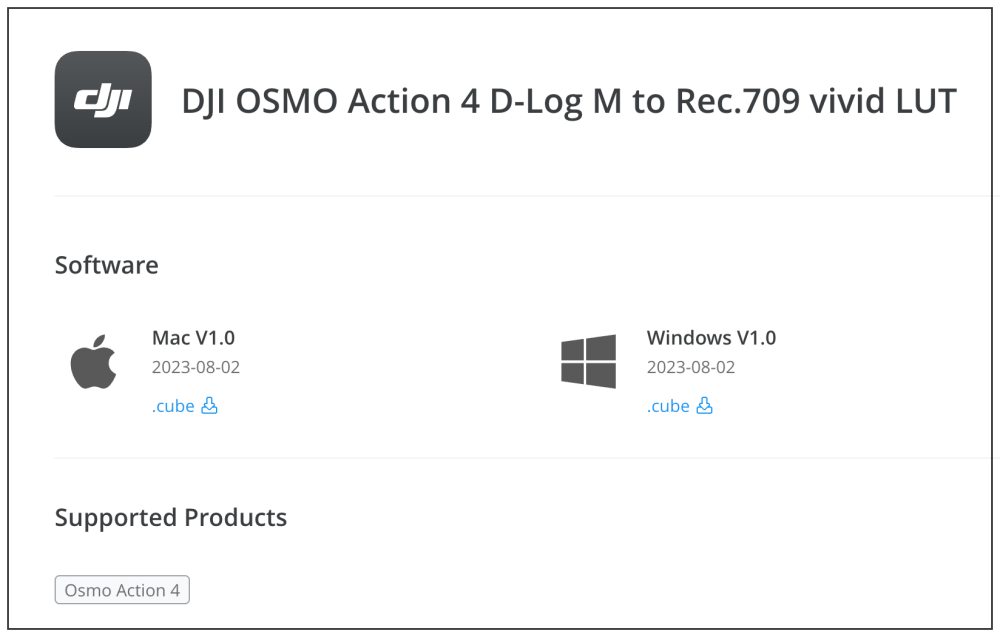Select the Osmo Action 4 product tag

pos(122,590)
